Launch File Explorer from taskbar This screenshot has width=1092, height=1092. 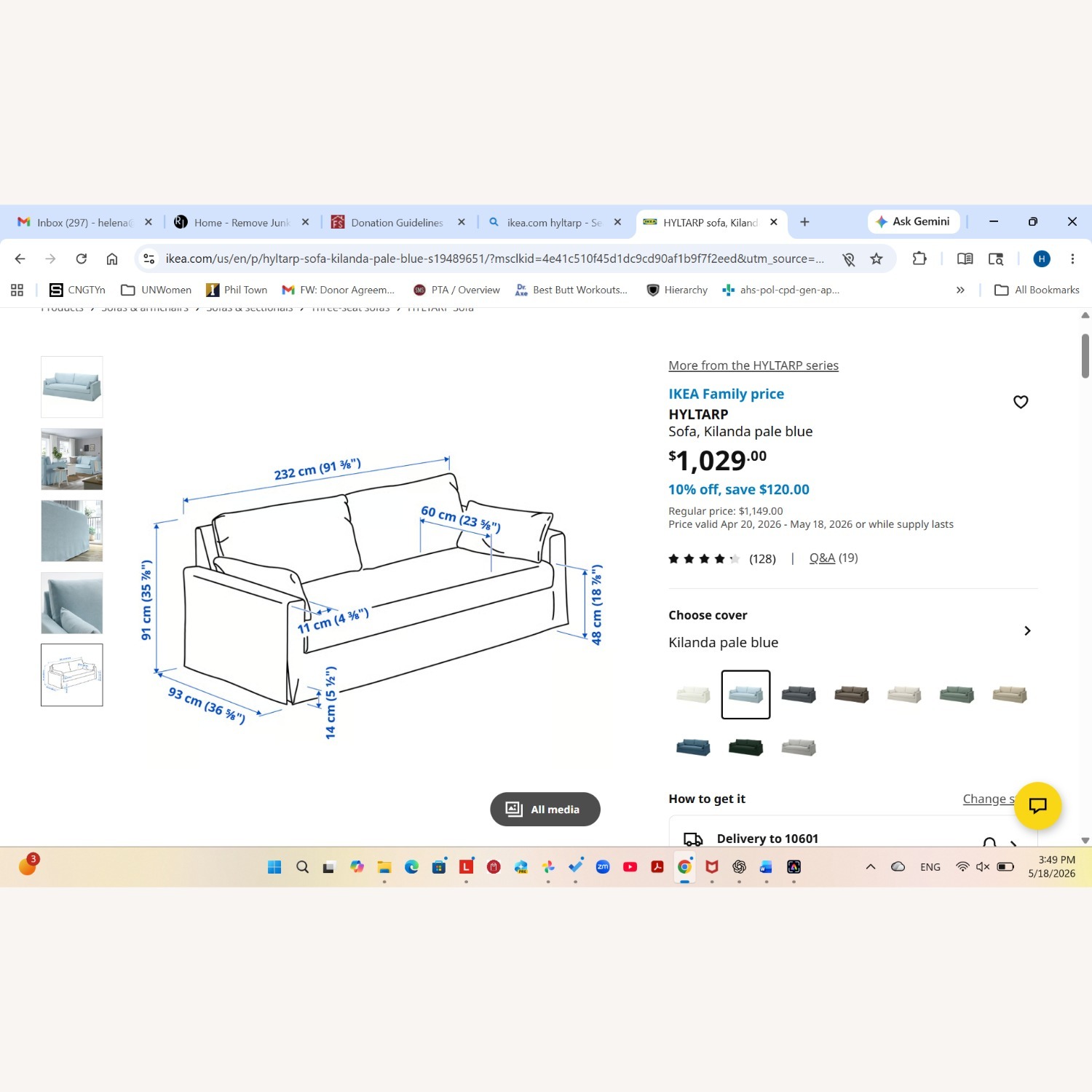[384, 866]
